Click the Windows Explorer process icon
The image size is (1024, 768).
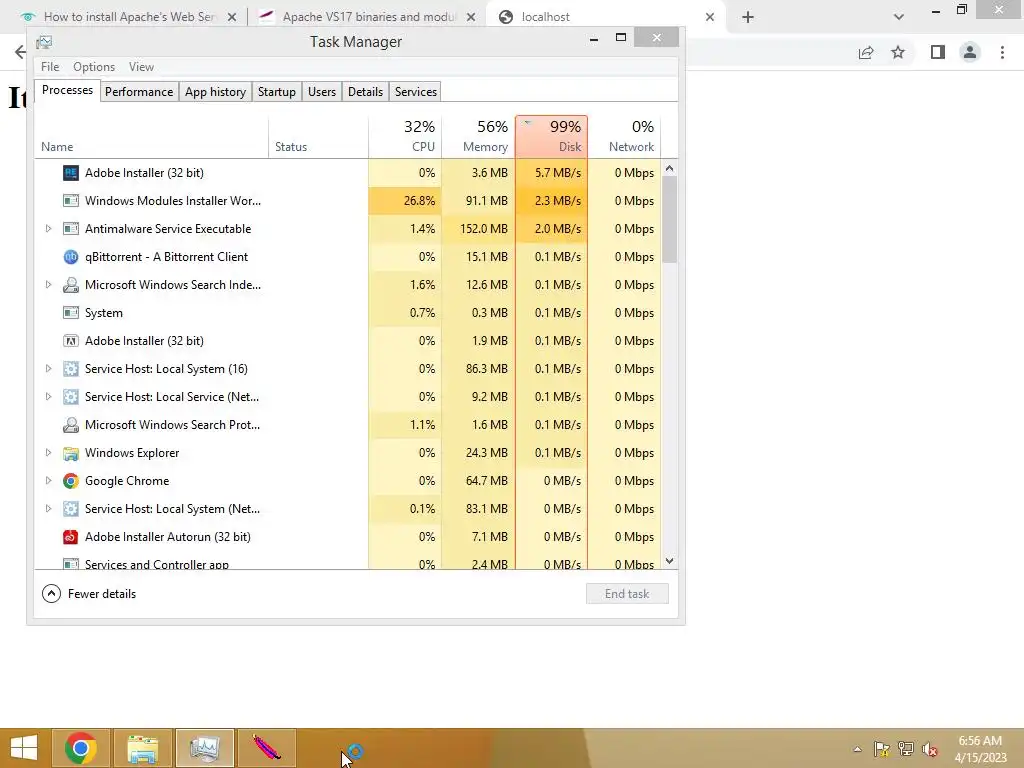coord(71,453)
